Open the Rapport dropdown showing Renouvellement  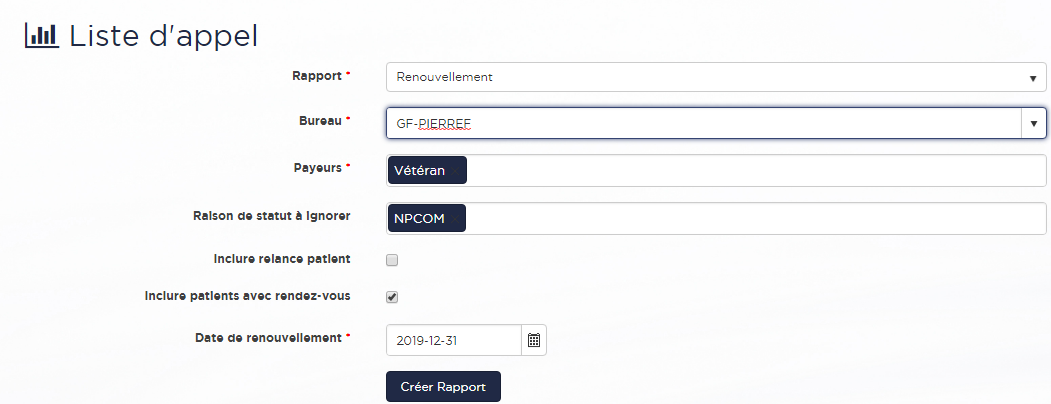715,77
